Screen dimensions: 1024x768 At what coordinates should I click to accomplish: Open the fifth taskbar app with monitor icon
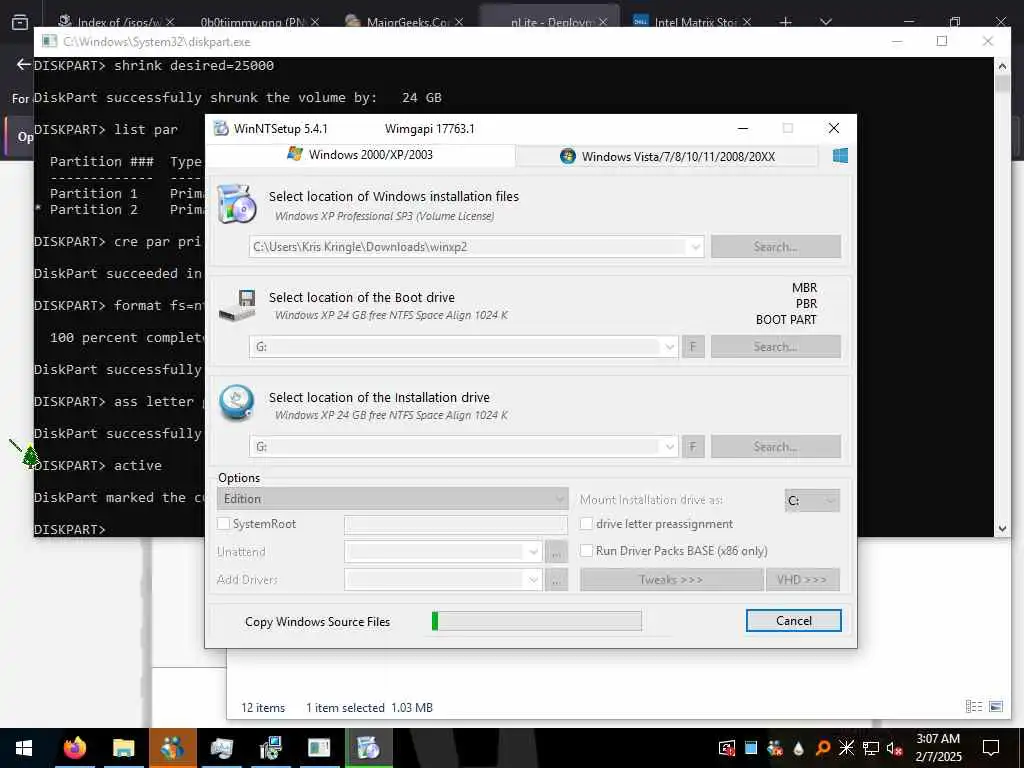(x=221, y=748)
